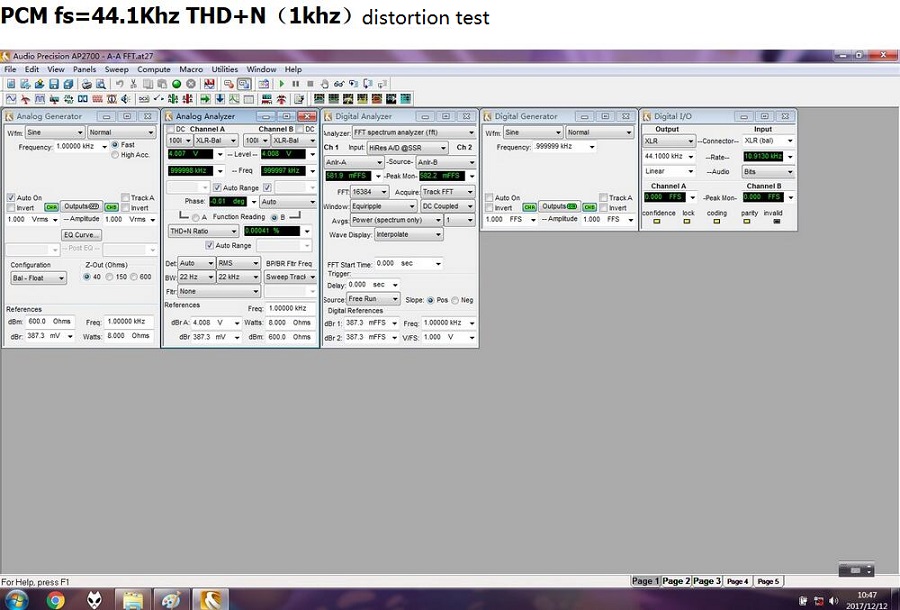
Task: Click the scissors cut icon
Action: 134,84
